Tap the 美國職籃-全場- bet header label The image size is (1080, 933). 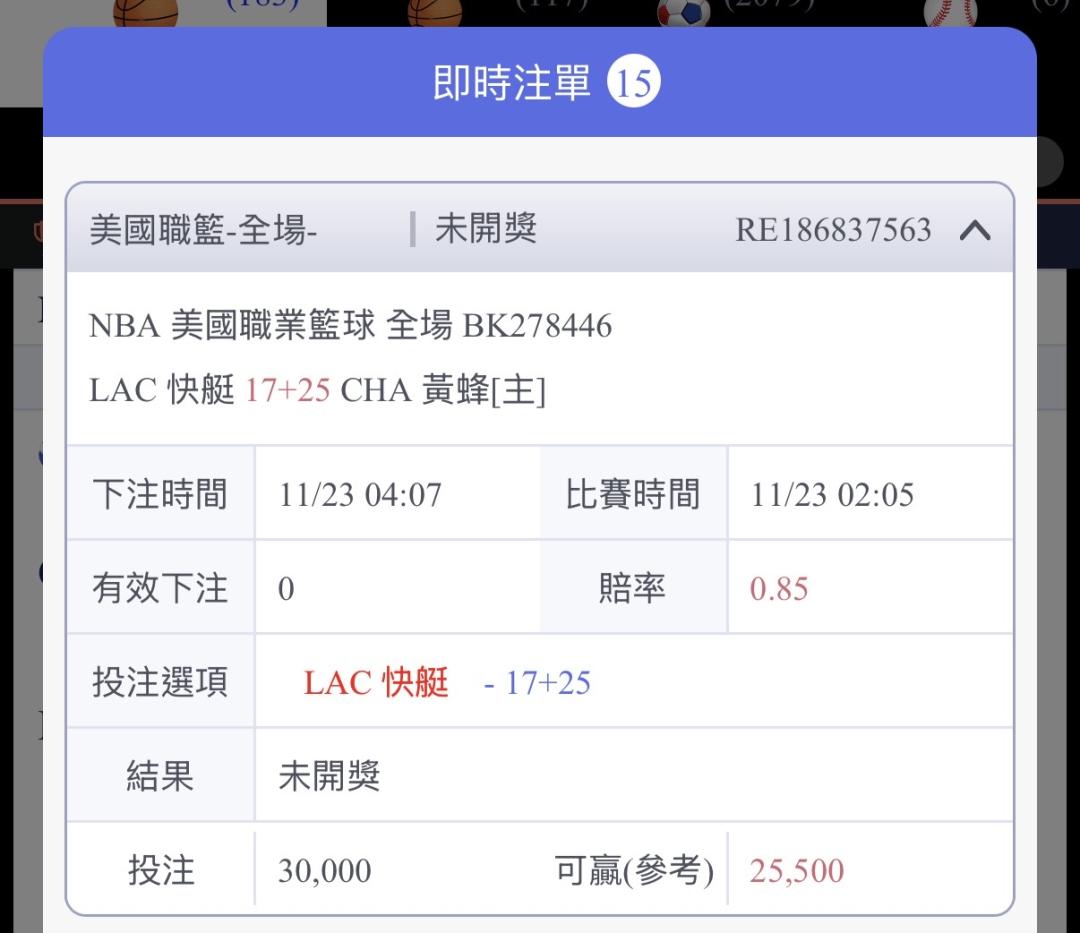[204, 231]
